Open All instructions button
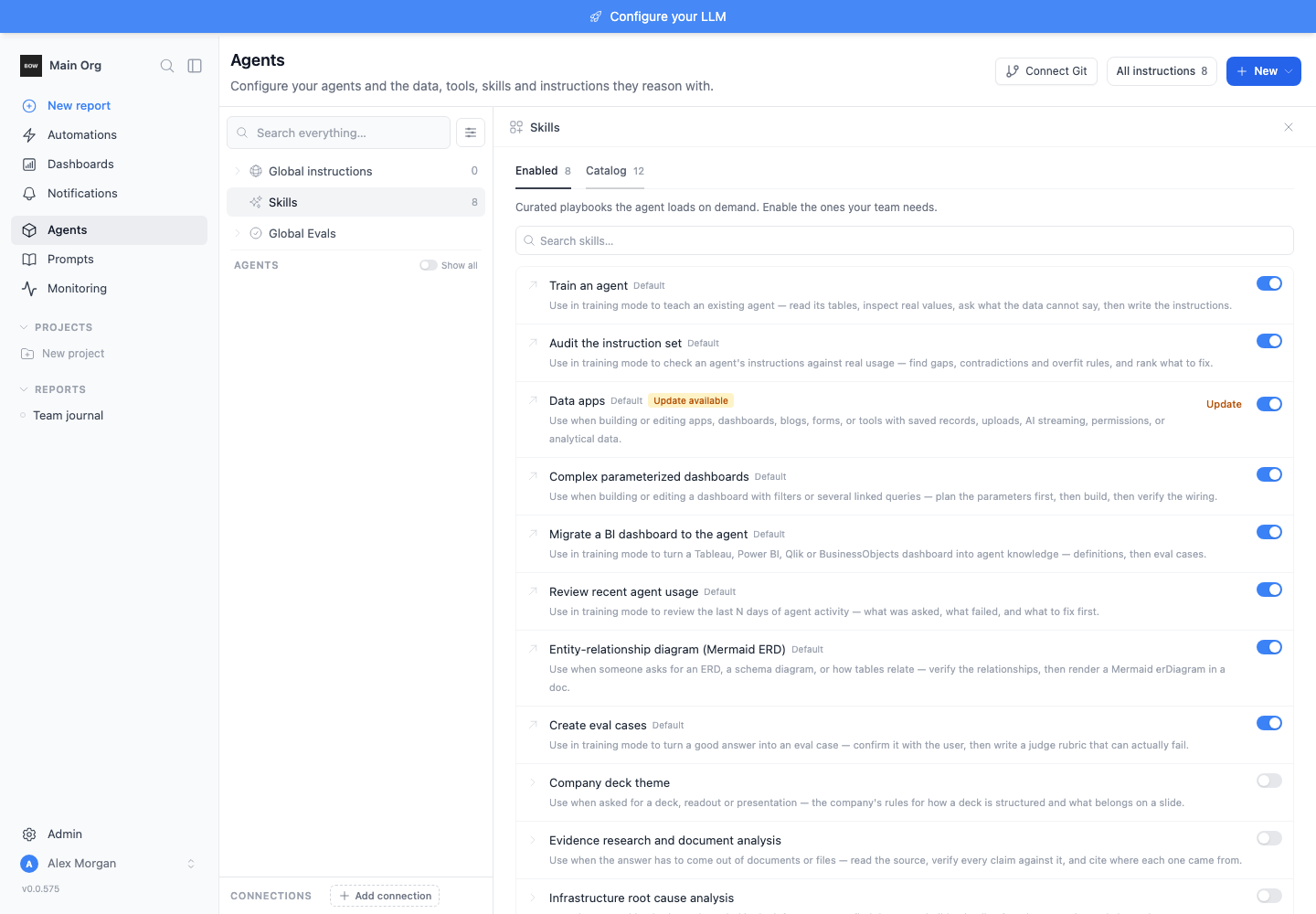The height and width of the screenshot is (914, 1316). [1162, 71]
